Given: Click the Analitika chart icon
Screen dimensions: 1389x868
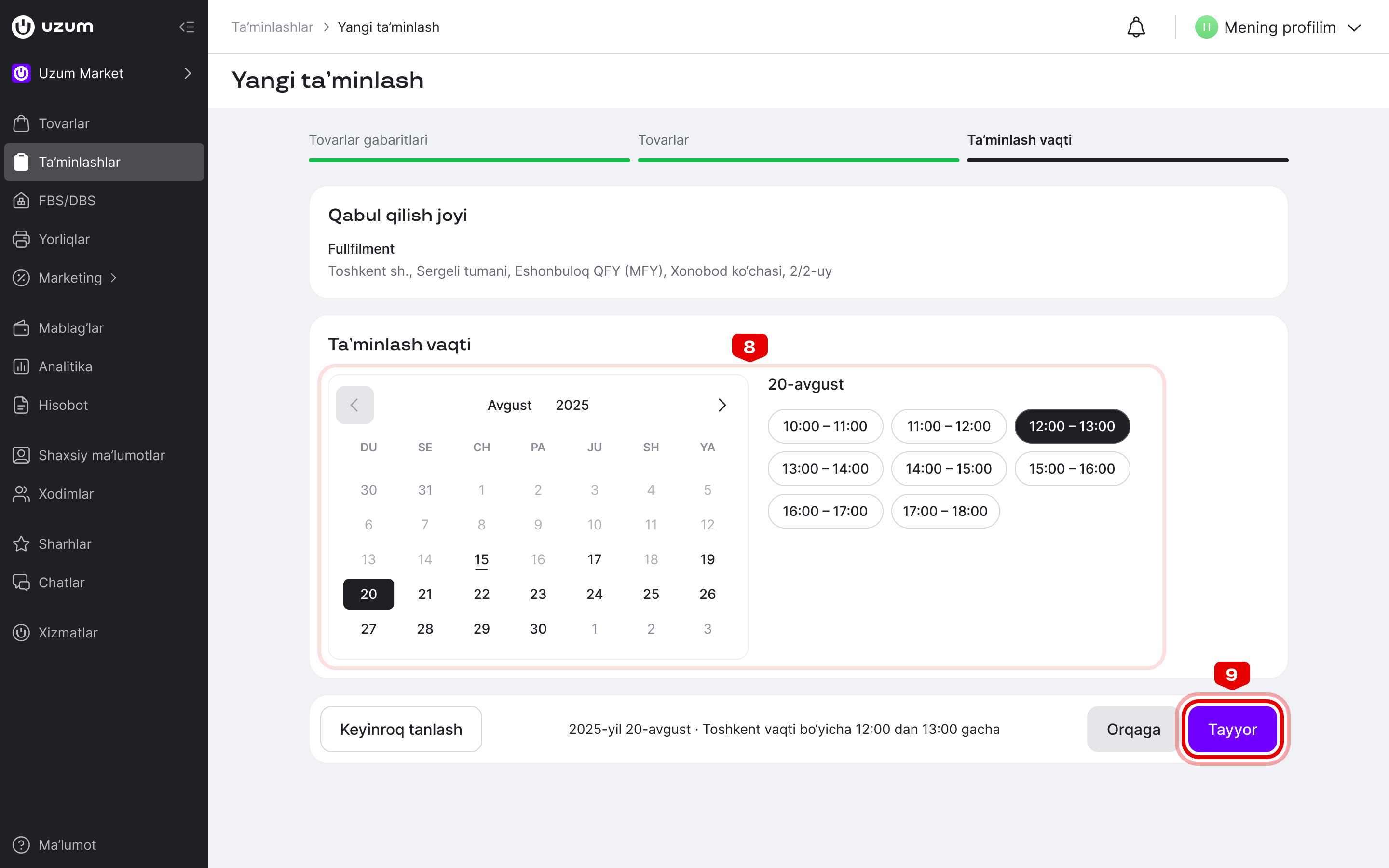Looking at the screenshot, I should pyautogui.click(x=21, y=366).
